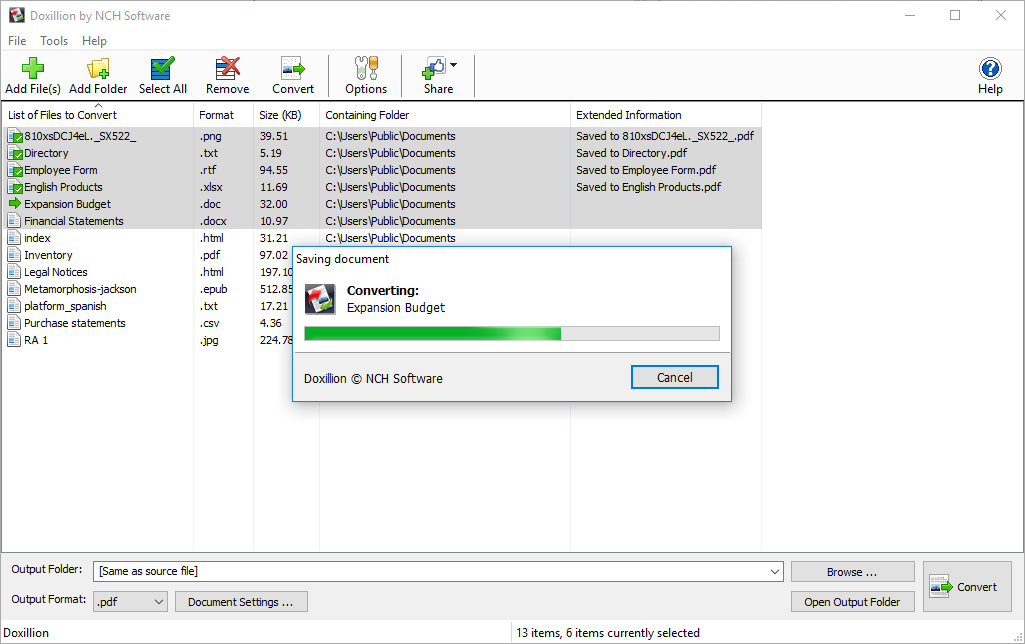Expand the Output Folder dropdown arrow
1025x644 pixels.
point(775,572)
